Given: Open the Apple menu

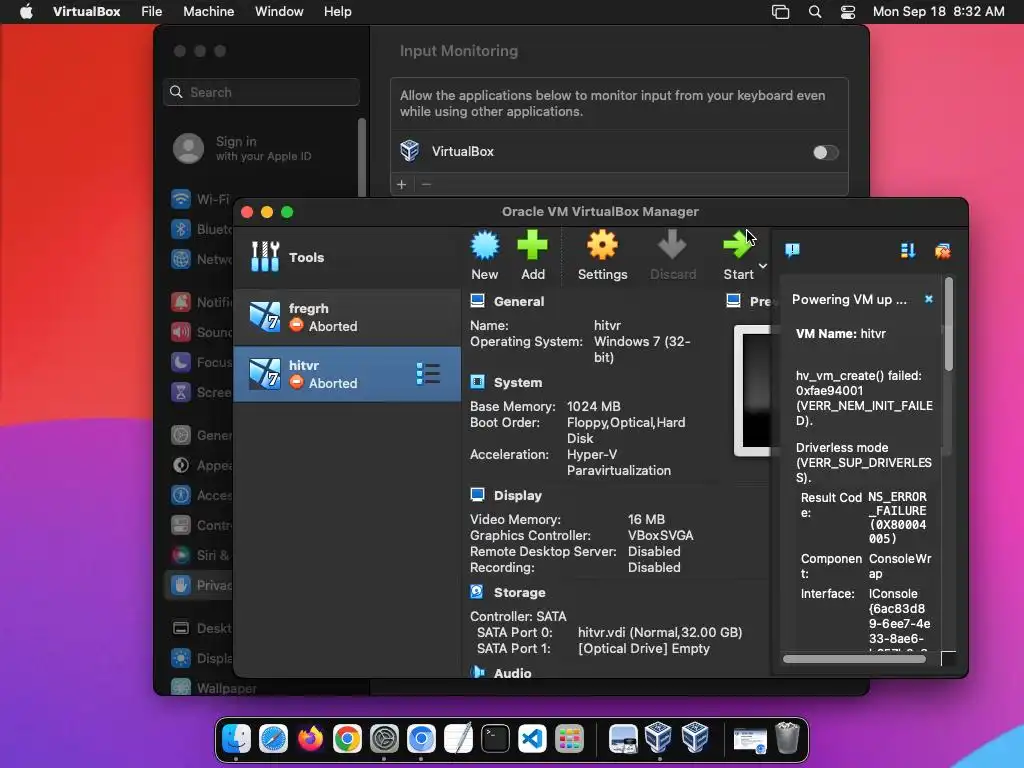Looking at the screenshot, I should coord(26,12).
